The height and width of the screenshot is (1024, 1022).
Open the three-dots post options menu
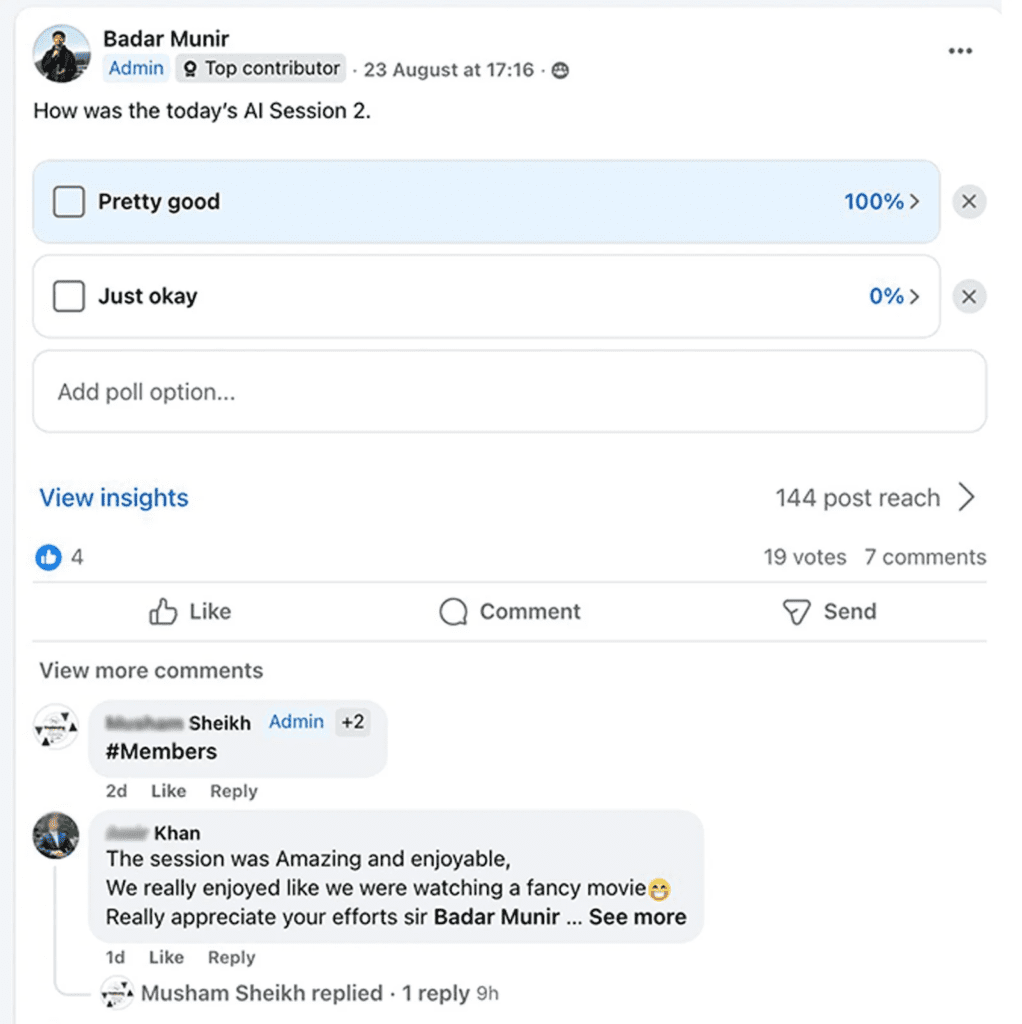(x=960, y=51)
